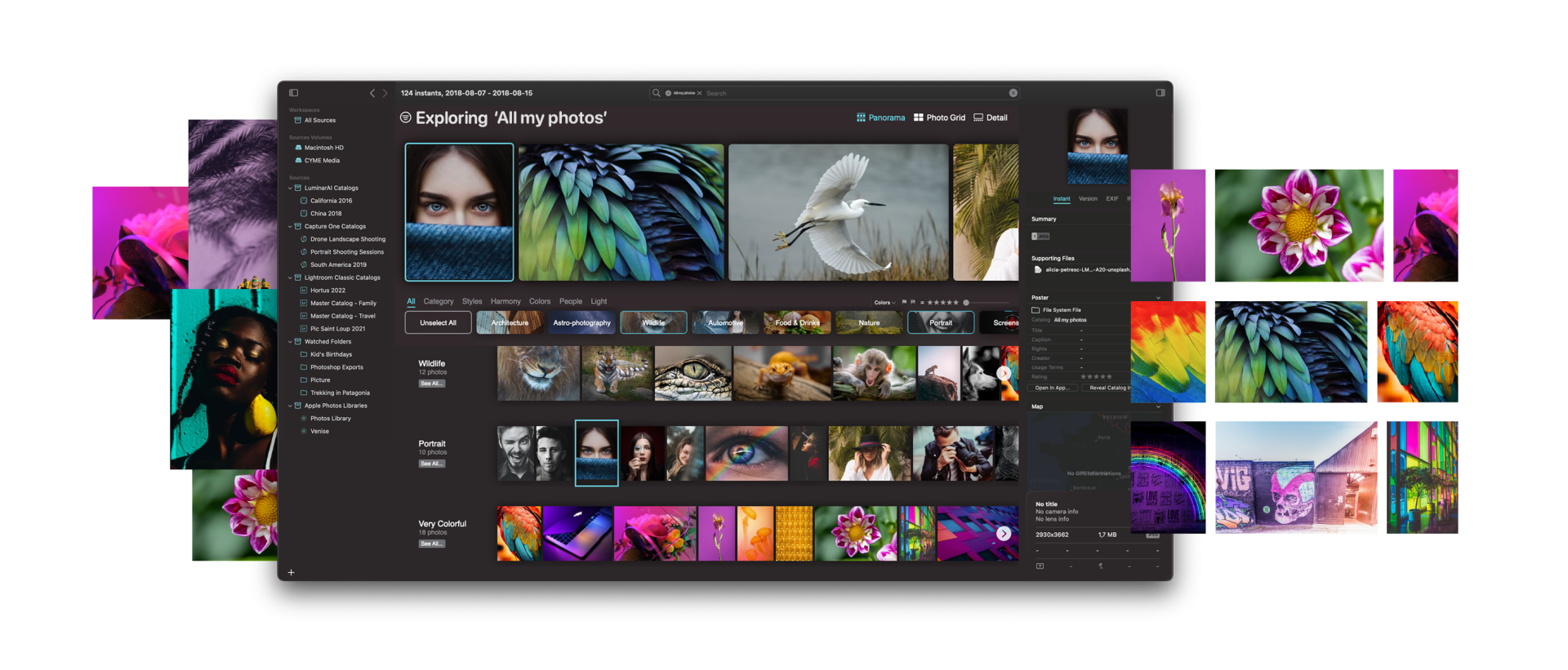Image resolution: width=1568 pixels, height=670 pixels.
Task: Collapse the Poster section in inspector
Action: [x=1157, y=298]
